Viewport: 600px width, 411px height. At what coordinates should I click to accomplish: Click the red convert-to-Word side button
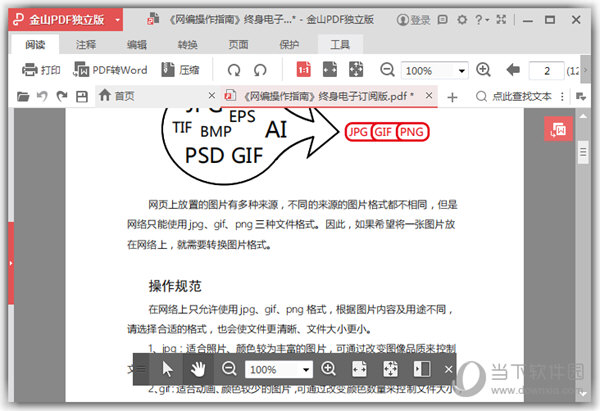coord(558,129)
